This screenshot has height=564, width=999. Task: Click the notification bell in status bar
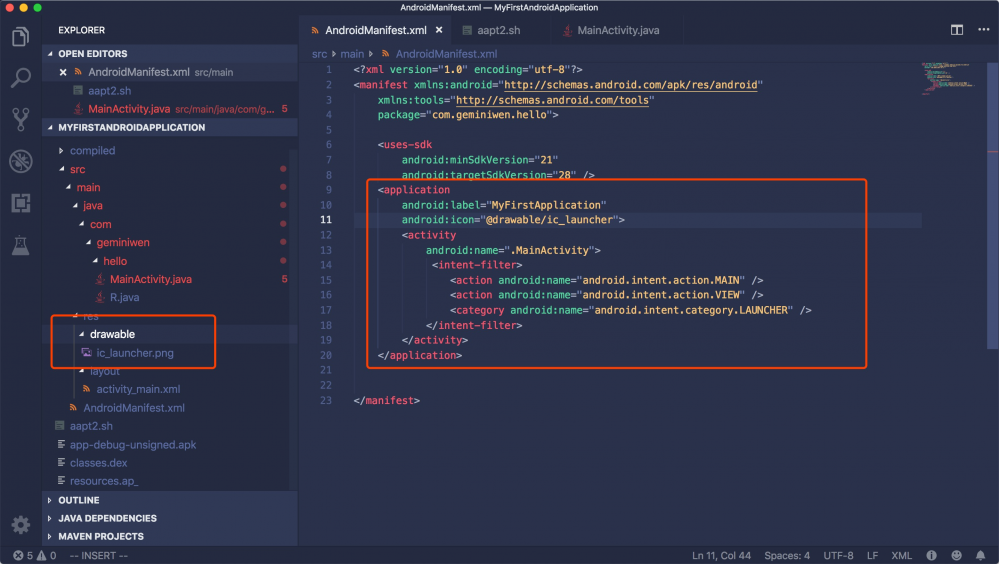[x=982, y=555]
